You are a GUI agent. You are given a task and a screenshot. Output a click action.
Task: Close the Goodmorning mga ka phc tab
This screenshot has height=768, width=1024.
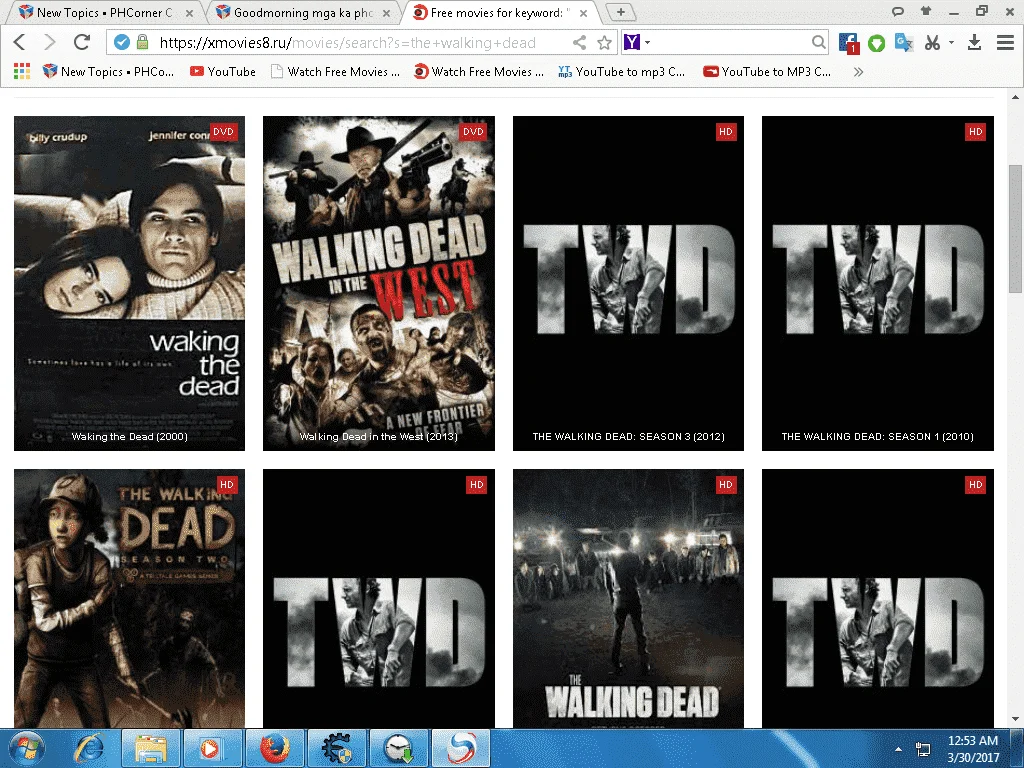click(387, 13)
